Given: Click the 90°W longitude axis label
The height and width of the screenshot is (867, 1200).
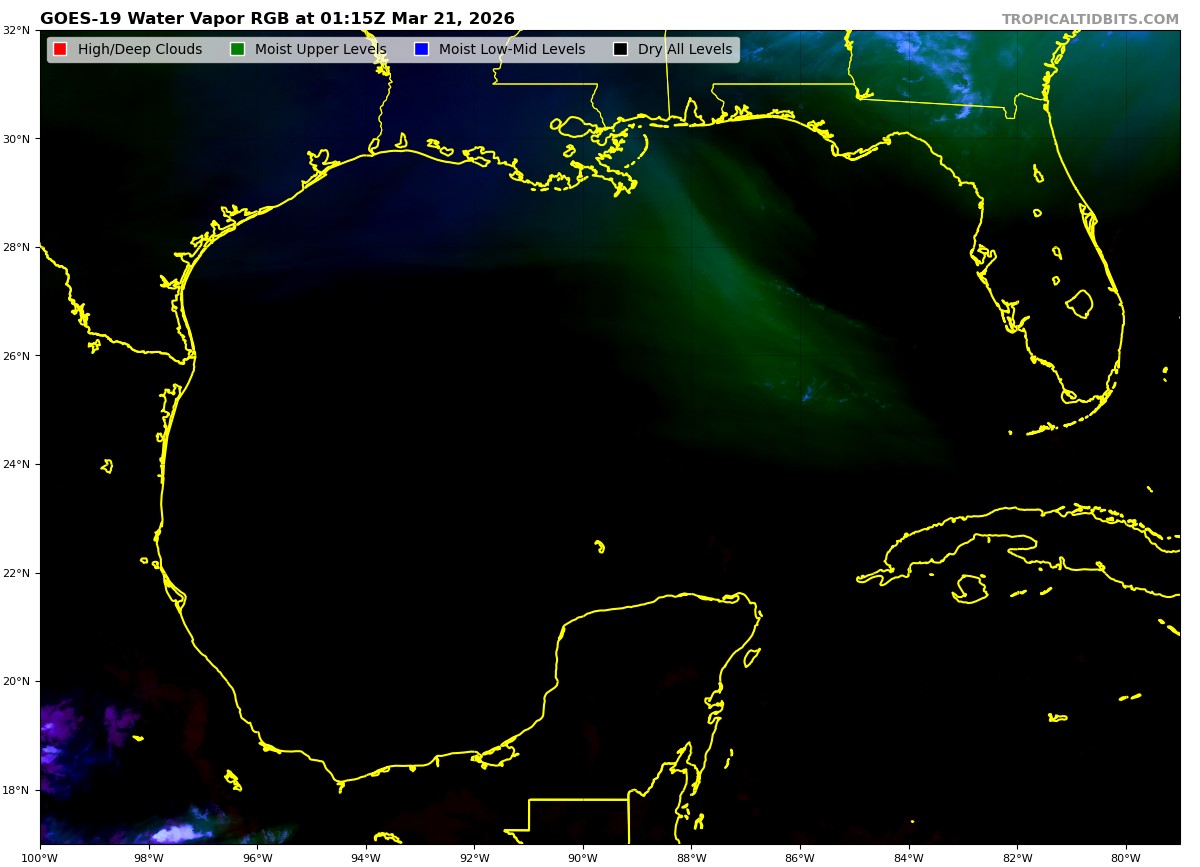Looking at the screenshot, I should click(x=583, y=857).
